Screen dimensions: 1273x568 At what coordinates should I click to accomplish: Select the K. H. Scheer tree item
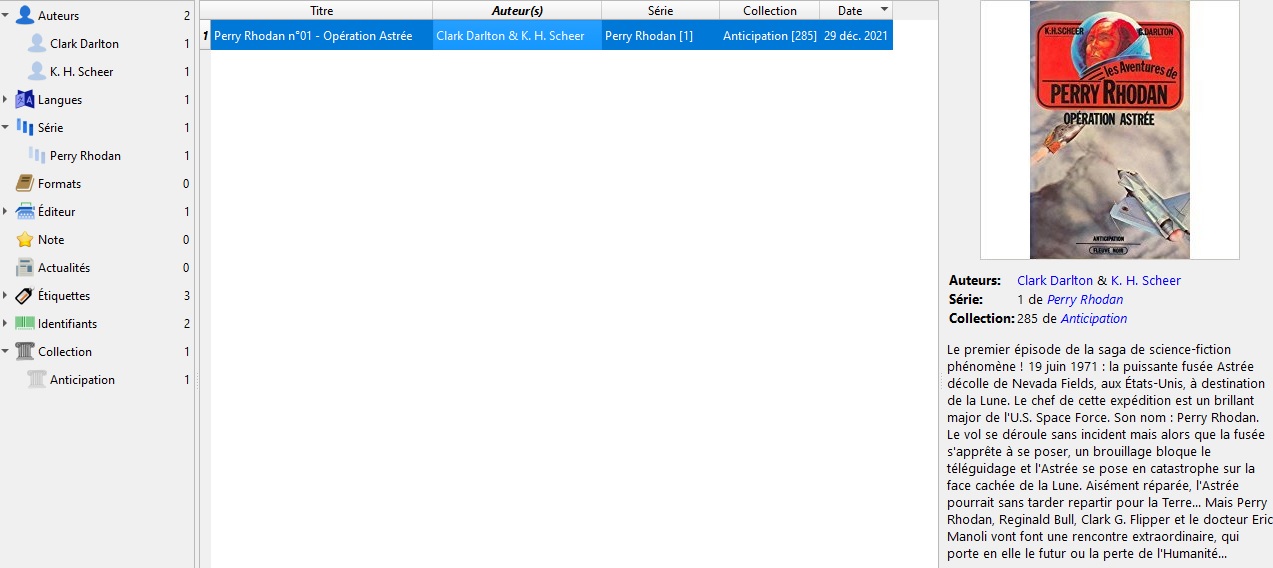tap(82, 71)
